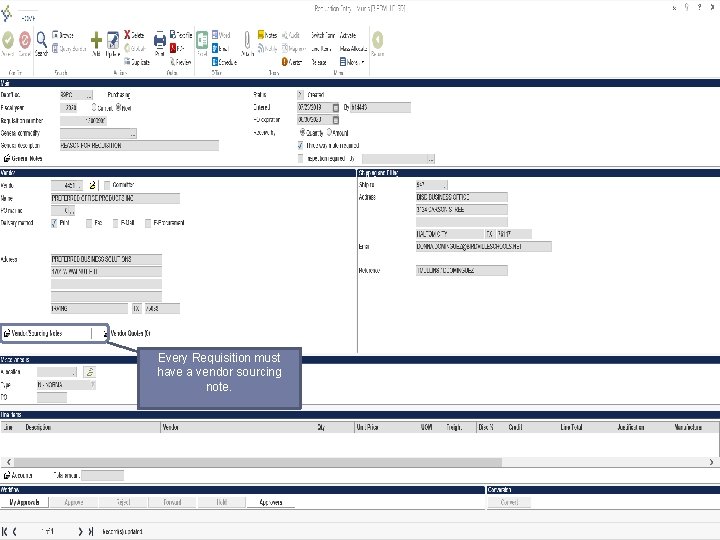Toggle the Committed vendor checkbox
720x540 pixels.
click(x=107, y=185)
